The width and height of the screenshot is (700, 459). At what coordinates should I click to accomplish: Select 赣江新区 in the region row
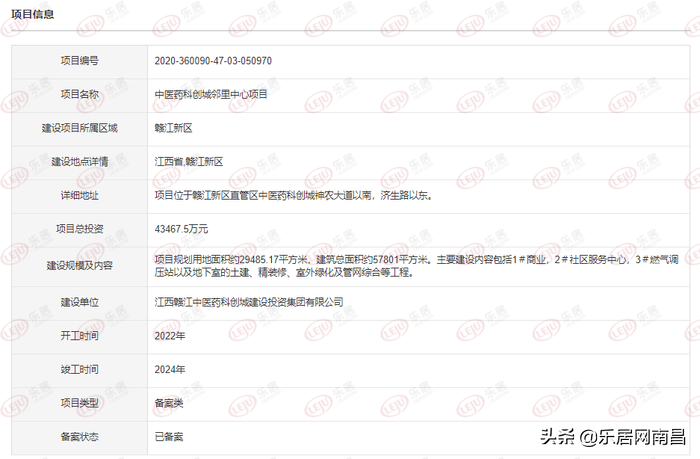click(173, 128)
